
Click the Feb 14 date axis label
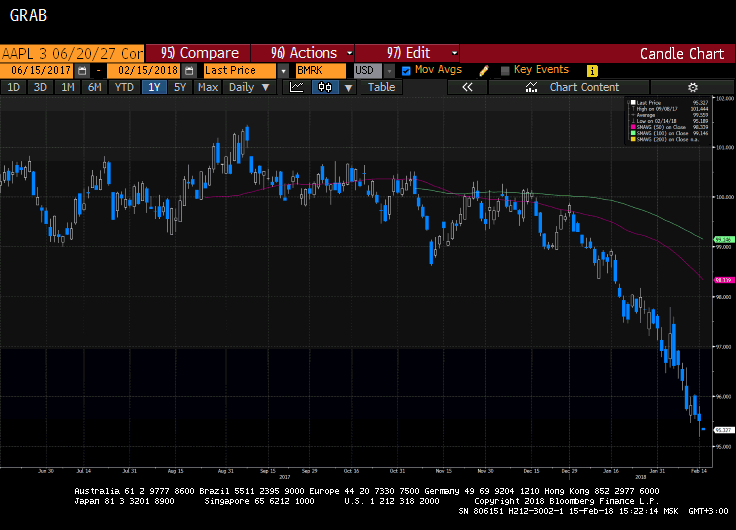point(699,471)
